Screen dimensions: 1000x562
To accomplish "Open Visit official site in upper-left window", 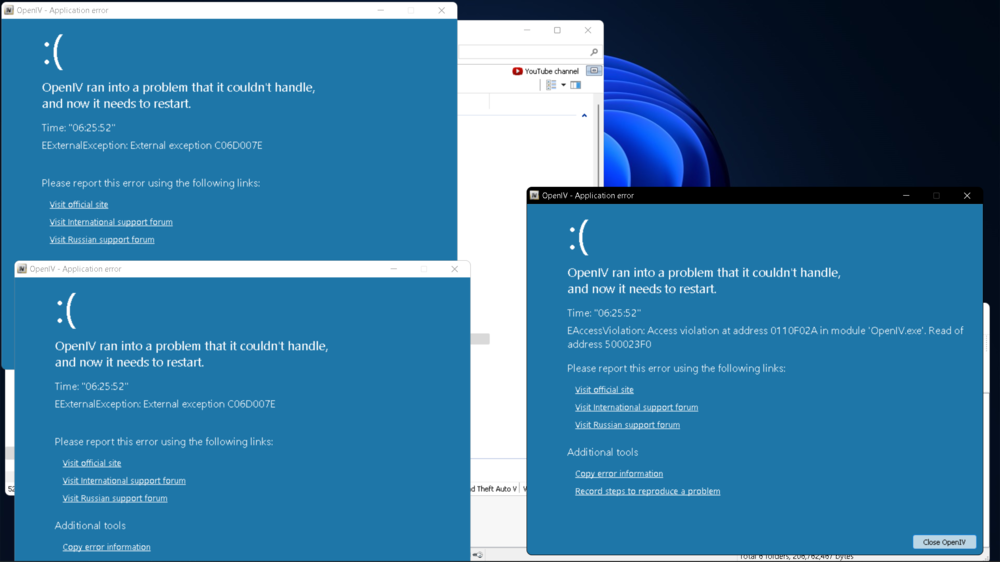I will (x=79, y=205).
